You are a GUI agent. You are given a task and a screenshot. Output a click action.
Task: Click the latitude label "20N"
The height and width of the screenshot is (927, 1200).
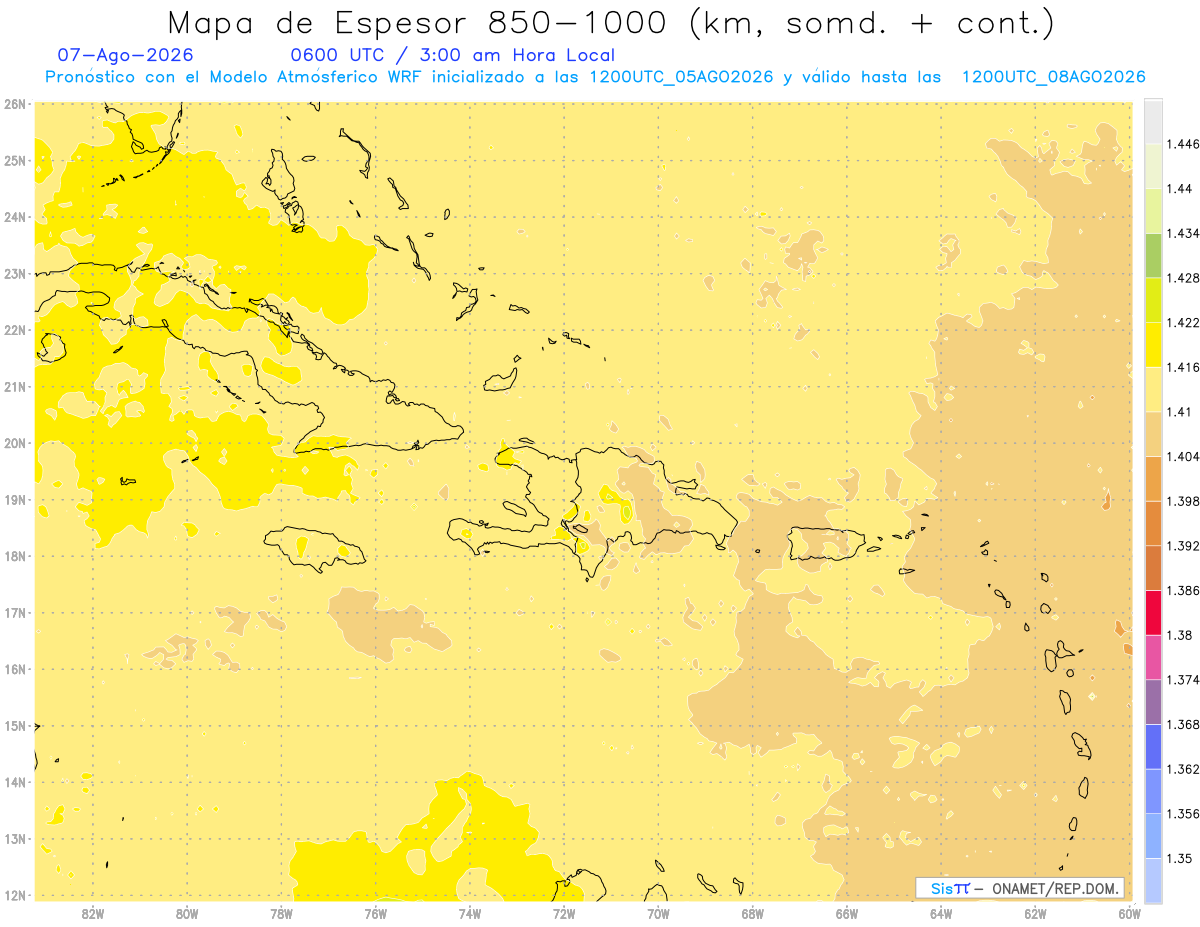[14, 443]
